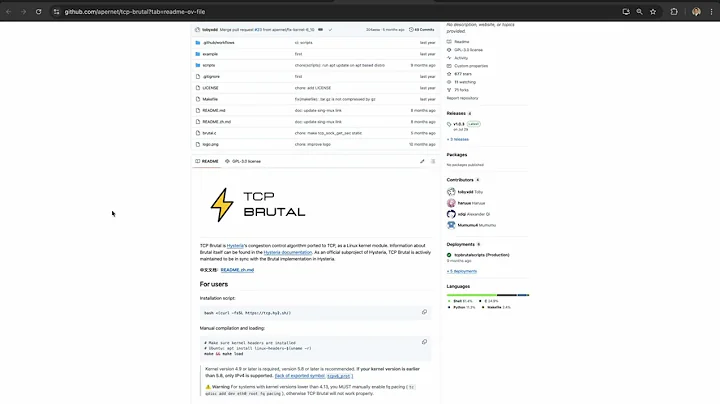The image size is (720, 404).
Task: Open the Hysteria documentation link
Action: click(x=288, y=252)
